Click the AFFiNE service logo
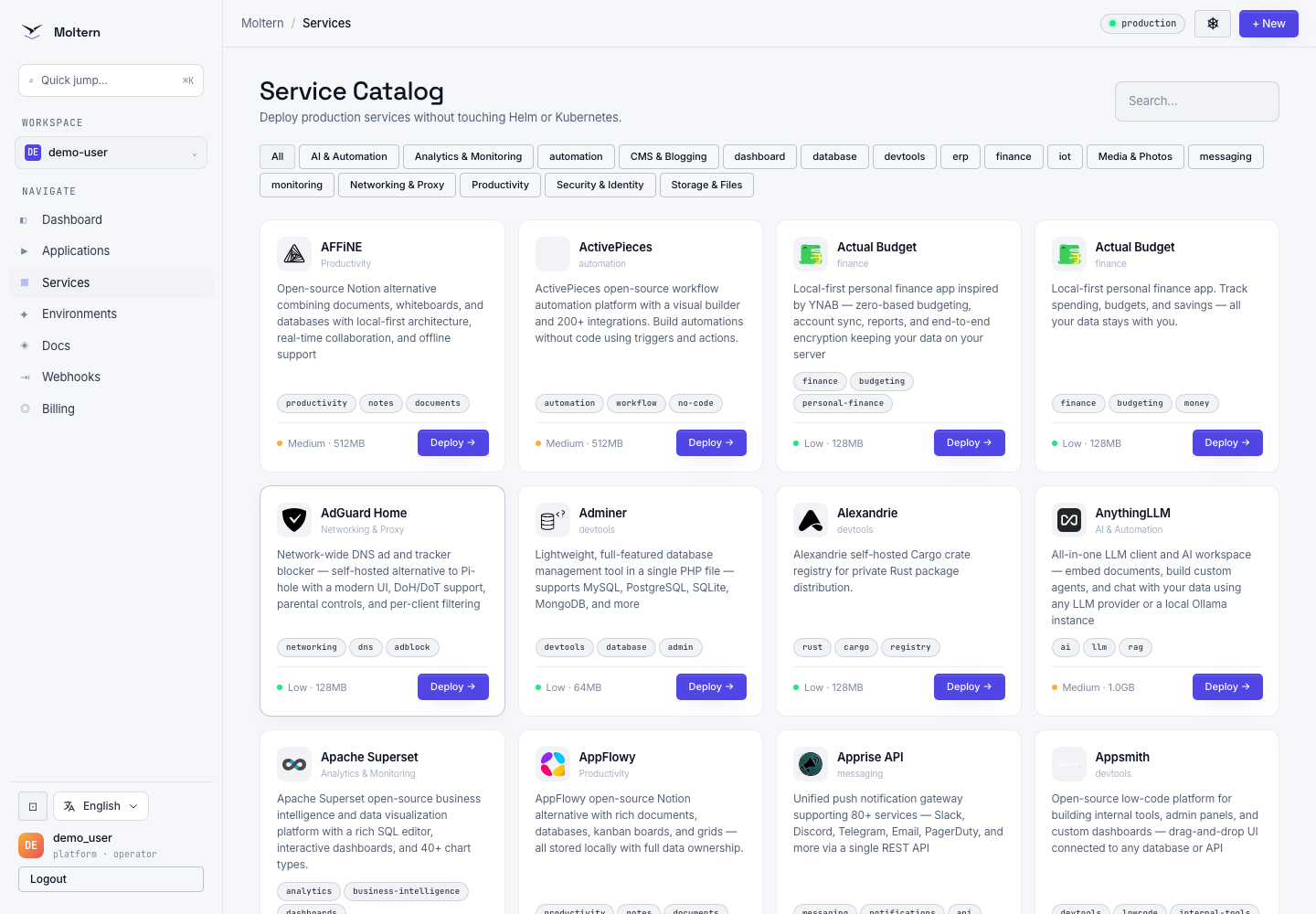The image size is (1316, 914). [294, 254]
